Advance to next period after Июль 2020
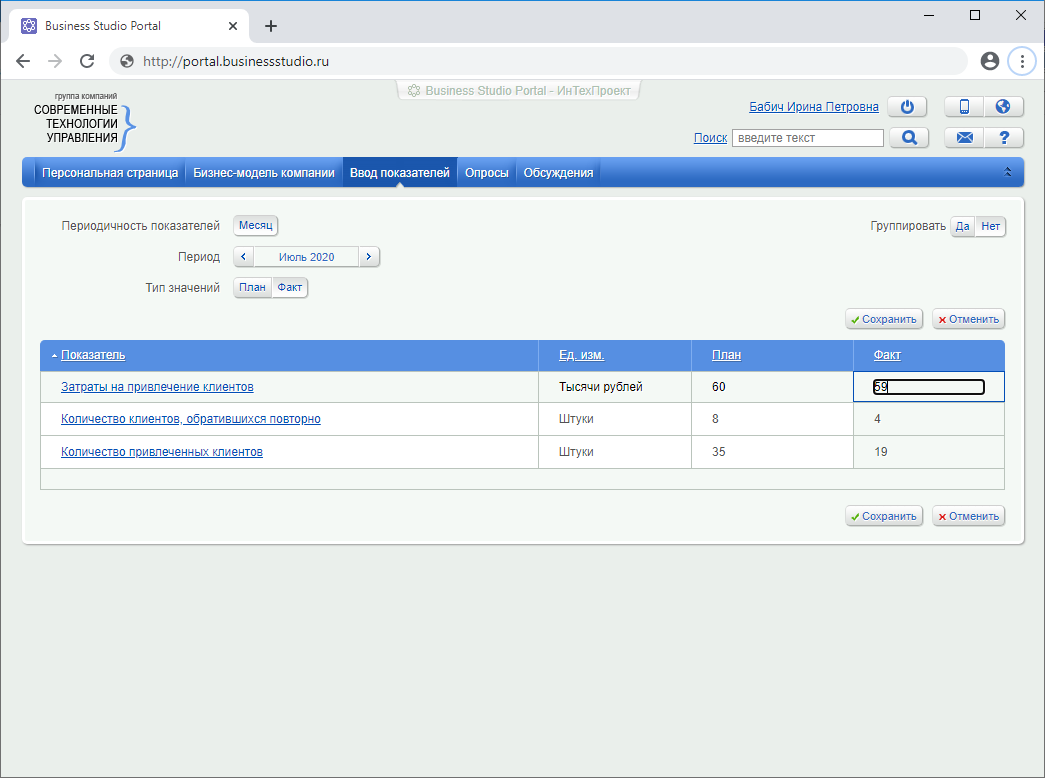The width and height of the screenshot is (1045, 778). (369, 257)
